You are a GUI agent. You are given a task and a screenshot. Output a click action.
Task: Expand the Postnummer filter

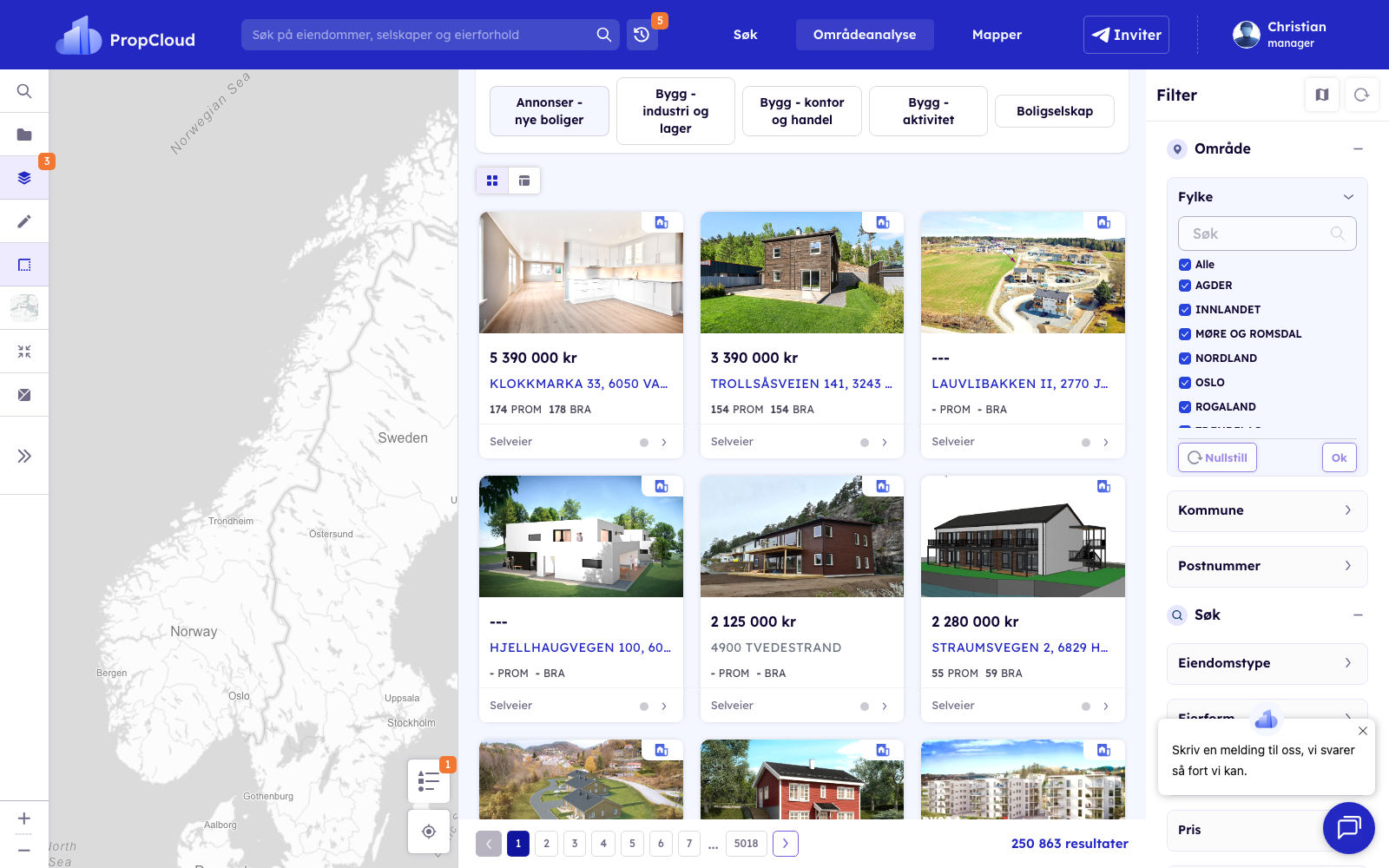coord(1267,566)
